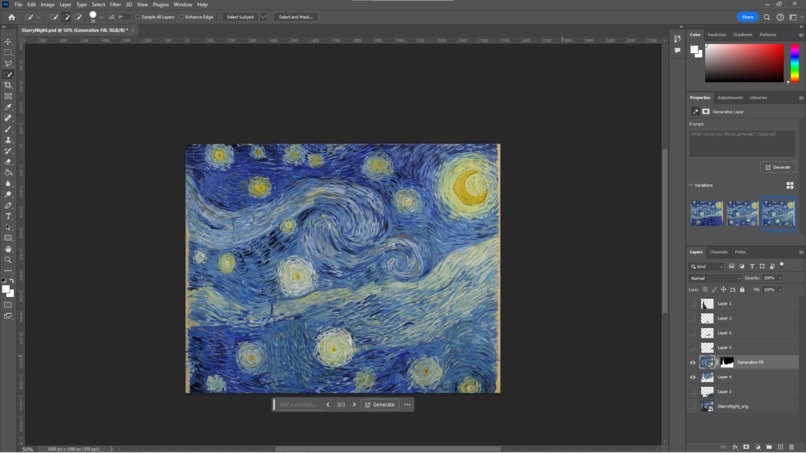Open the Fill value dropdown
Viewport: 806px width, 453px height.
pyautogui.click(x=780, y=289)
